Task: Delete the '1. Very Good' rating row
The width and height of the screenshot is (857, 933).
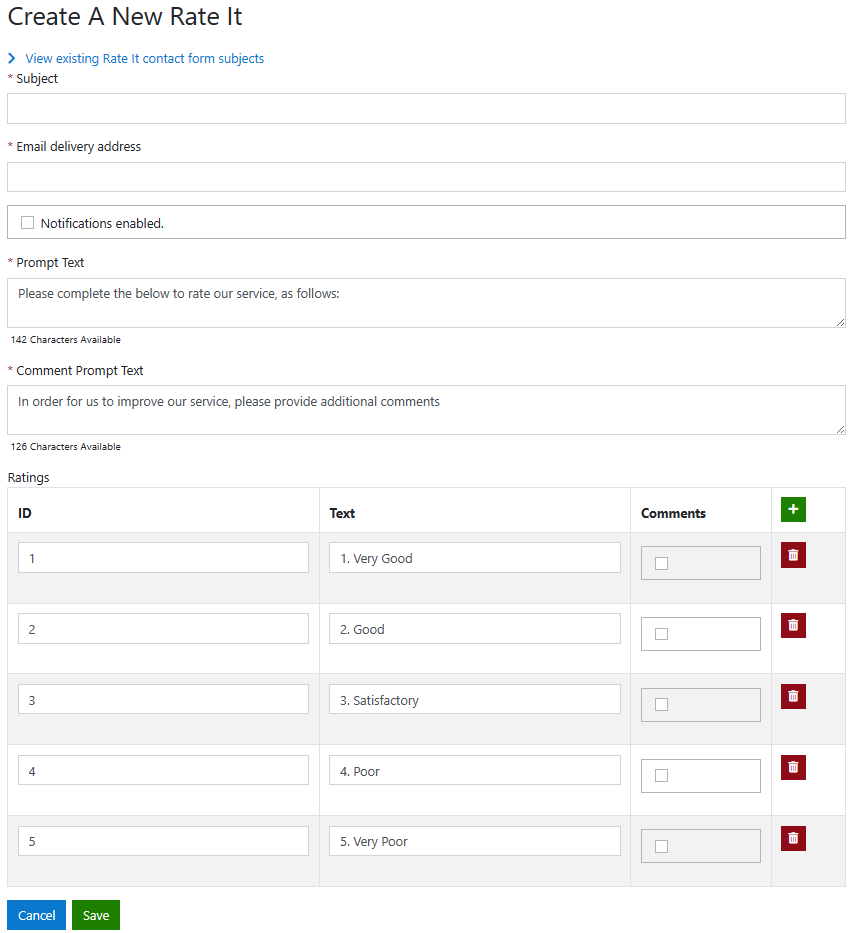Action: point(793,555)
